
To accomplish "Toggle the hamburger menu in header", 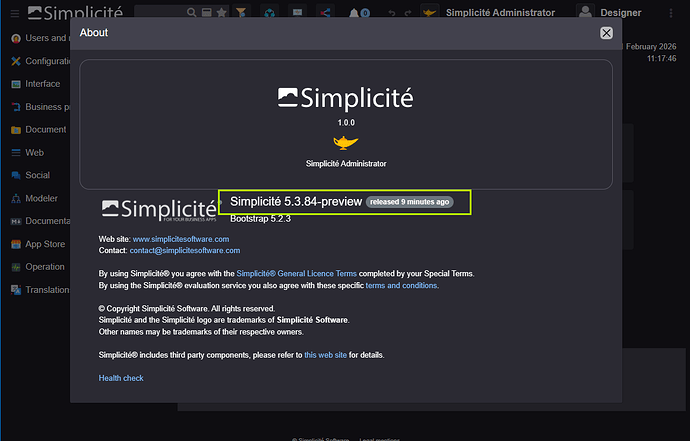I will click(x=13, y=13).
